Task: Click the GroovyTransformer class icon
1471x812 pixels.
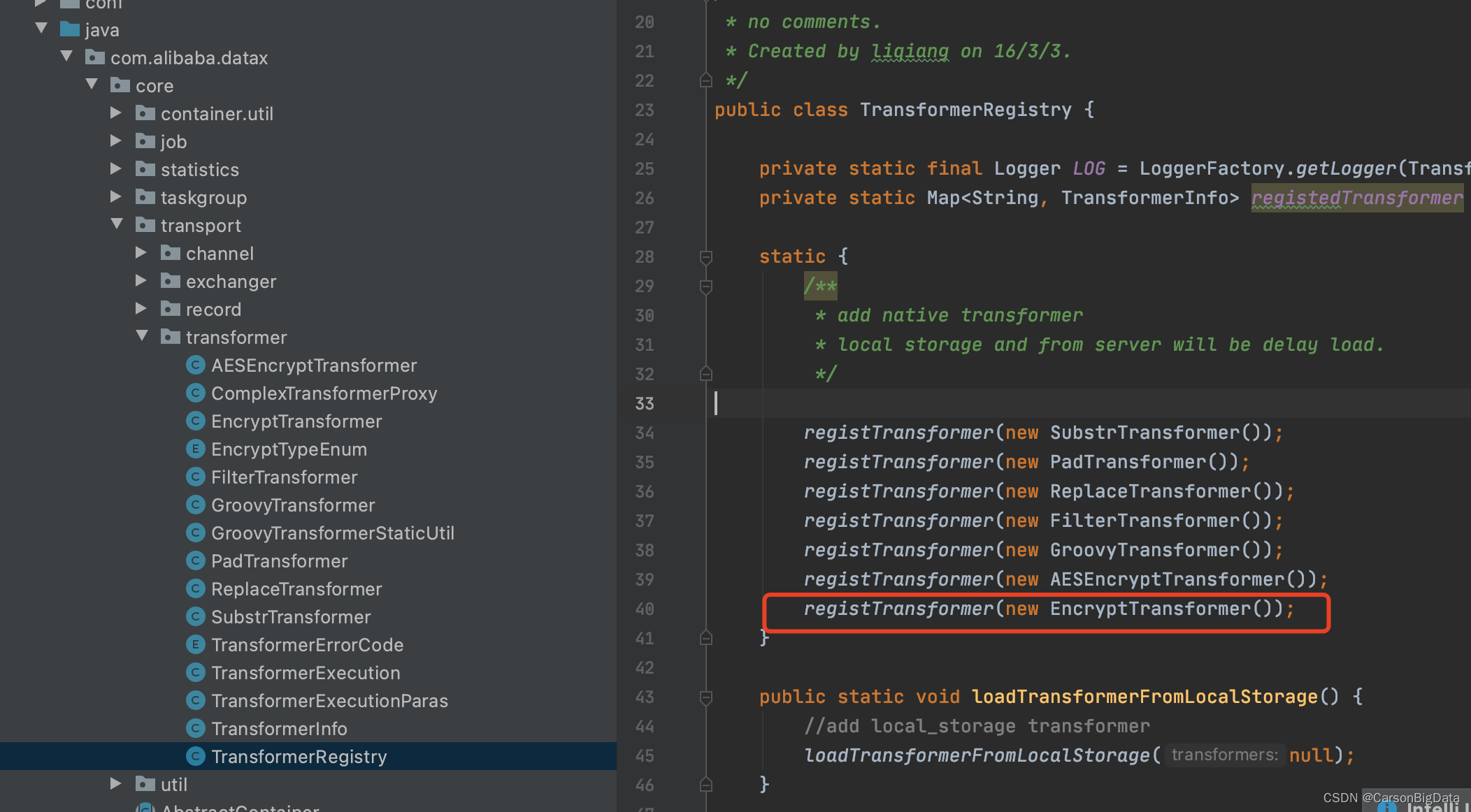Action: 196,505
